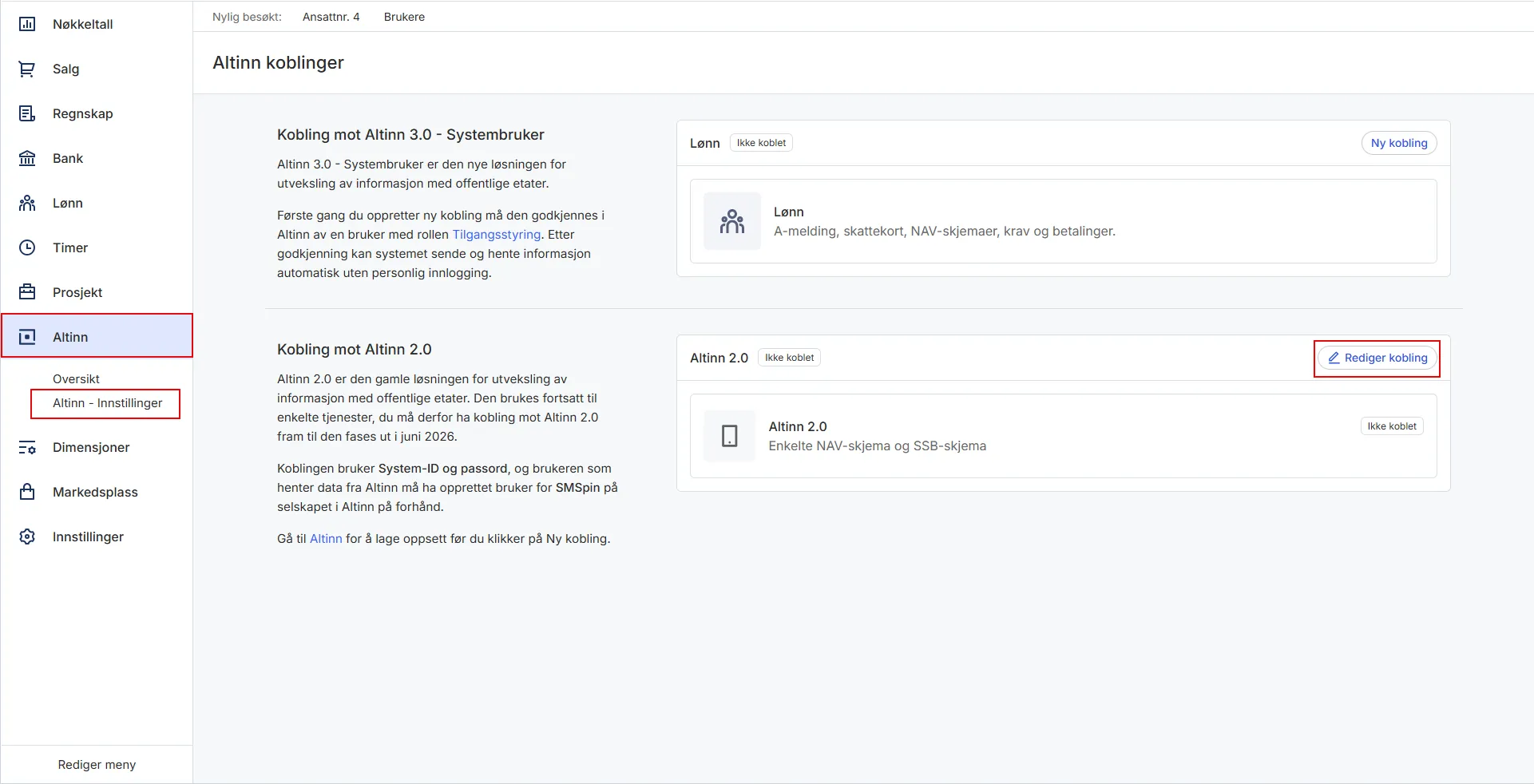Viewport: 1534px width, 784px height.
Task: Click the Rediger kobling button
Action: click(1377, 358)
